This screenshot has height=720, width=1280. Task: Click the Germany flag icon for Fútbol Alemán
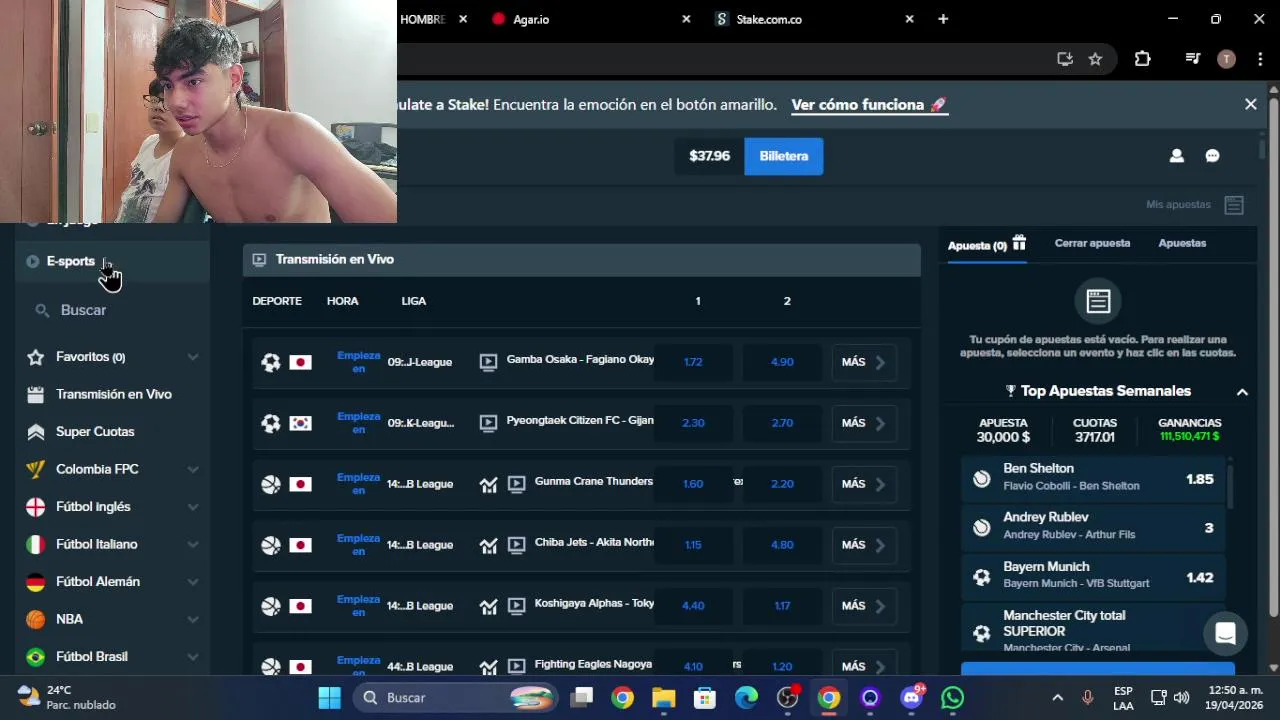36,582
